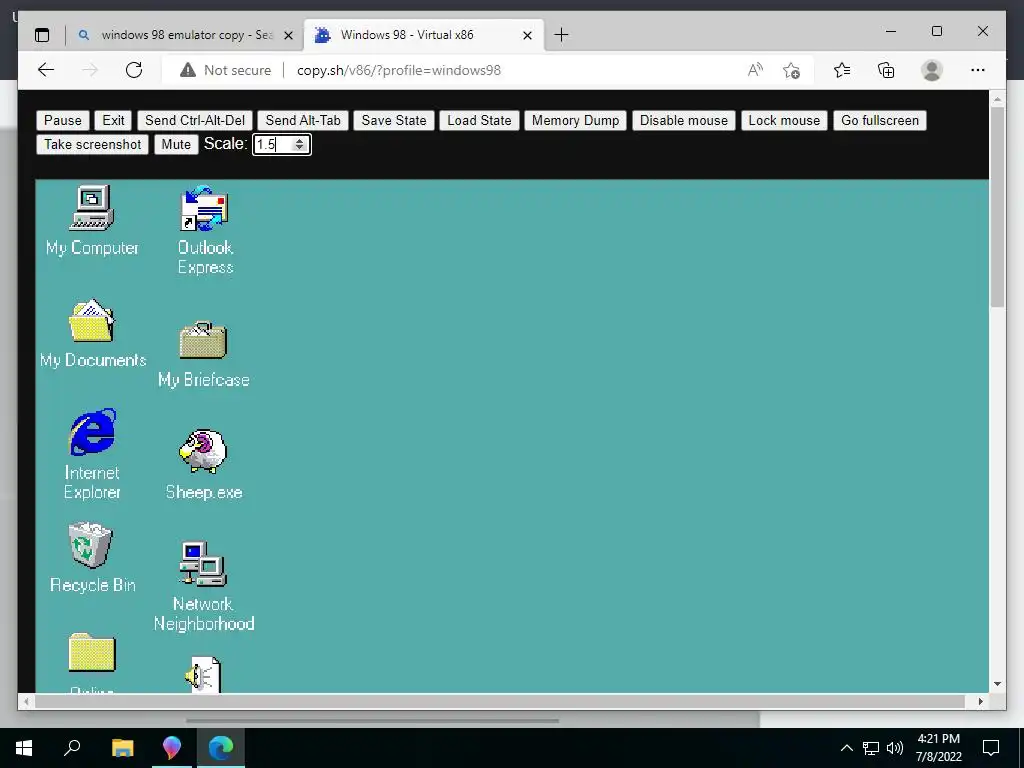Open the Windows Start menu
The image size is (1024, 768).
point(24,748)
